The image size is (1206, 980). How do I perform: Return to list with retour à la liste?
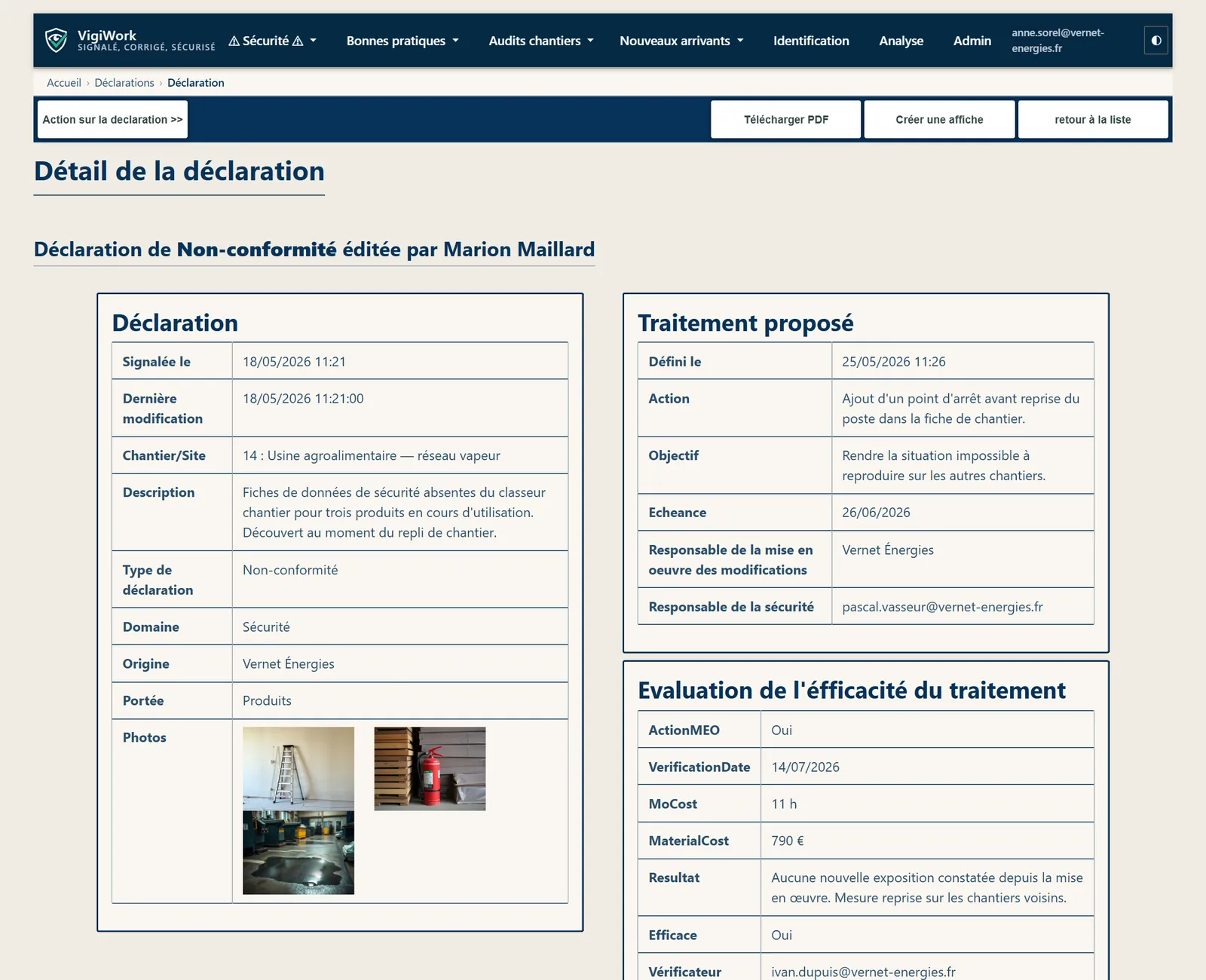(1093, 119)
